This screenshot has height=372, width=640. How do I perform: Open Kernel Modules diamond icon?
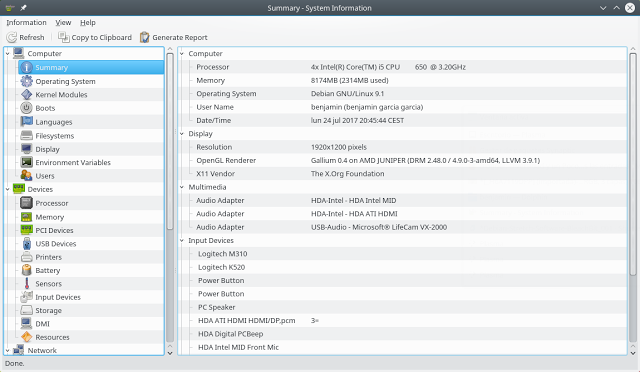(27, 95)
